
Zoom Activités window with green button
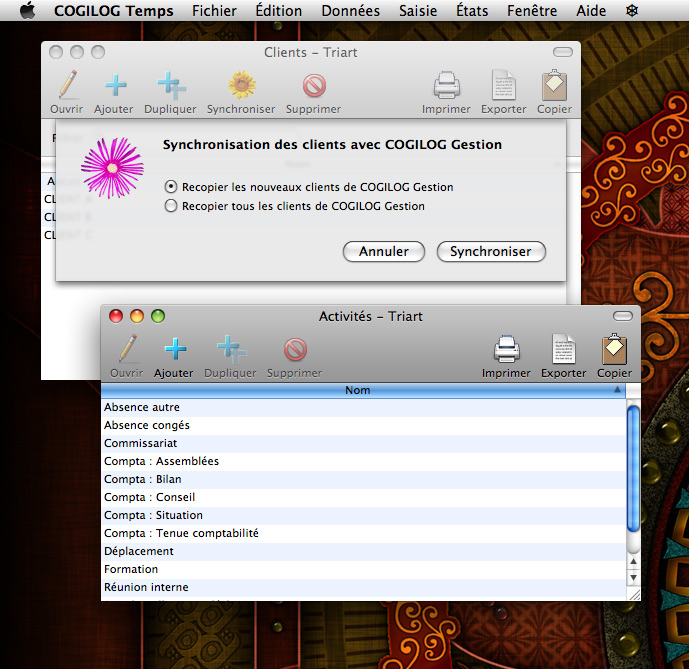click(x=158, y=316)
